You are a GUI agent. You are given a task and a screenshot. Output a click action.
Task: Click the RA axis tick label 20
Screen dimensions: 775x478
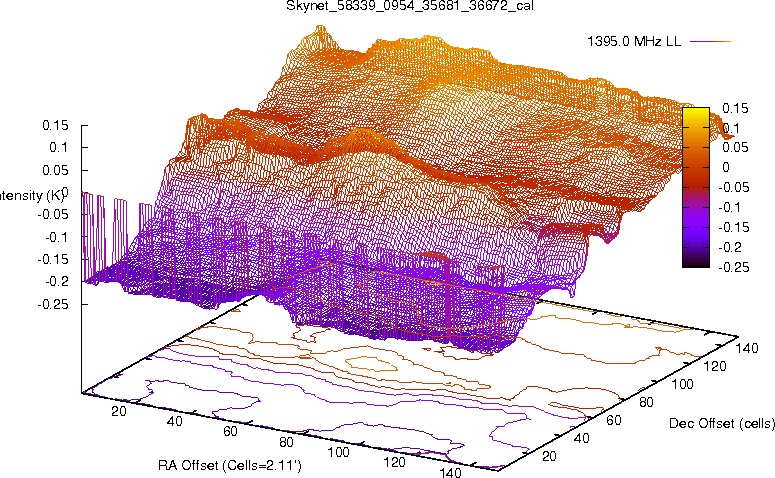click(119, 411)
